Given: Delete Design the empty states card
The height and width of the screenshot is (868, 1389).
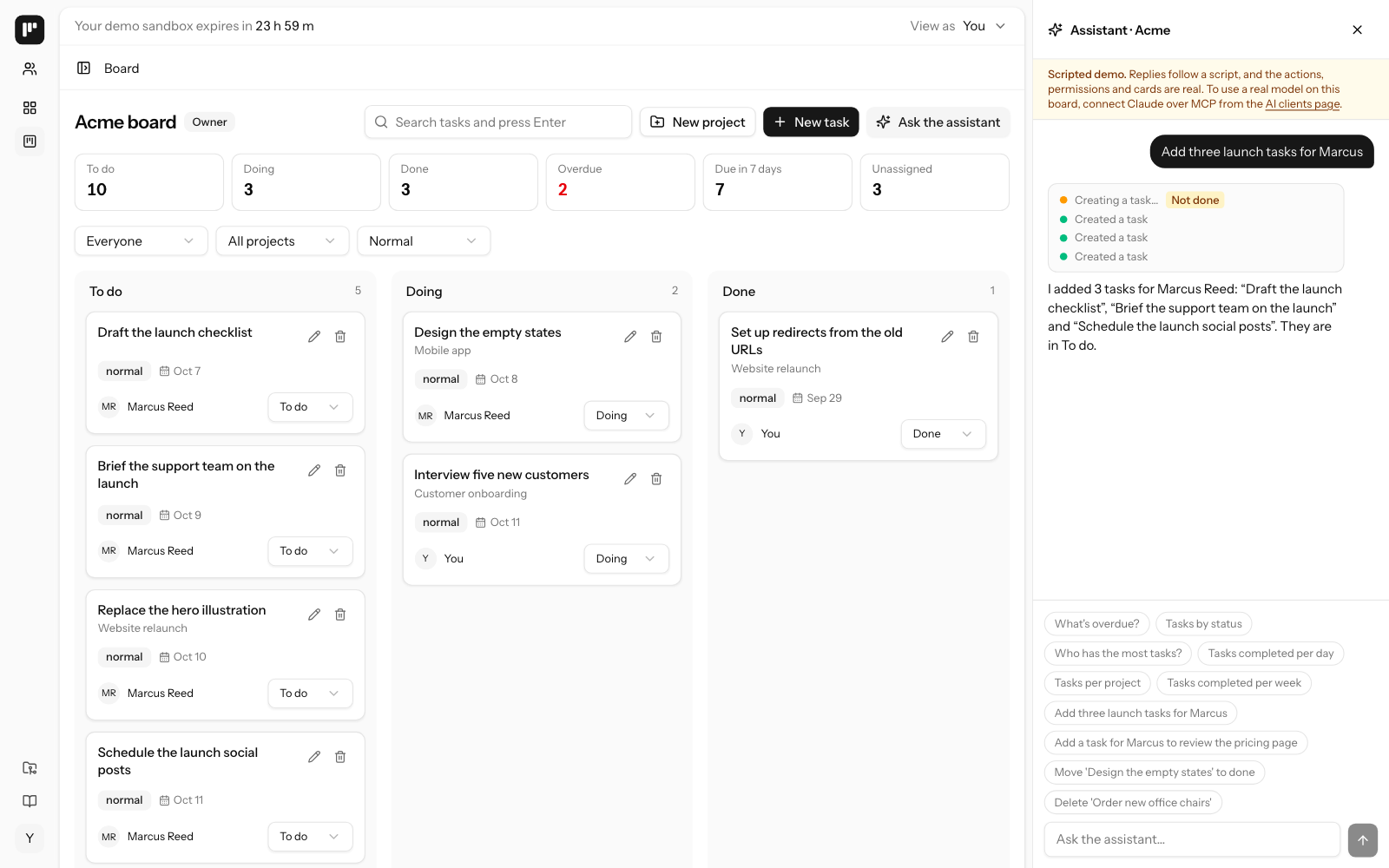Looking at the screenshot, I should [656, 337].
